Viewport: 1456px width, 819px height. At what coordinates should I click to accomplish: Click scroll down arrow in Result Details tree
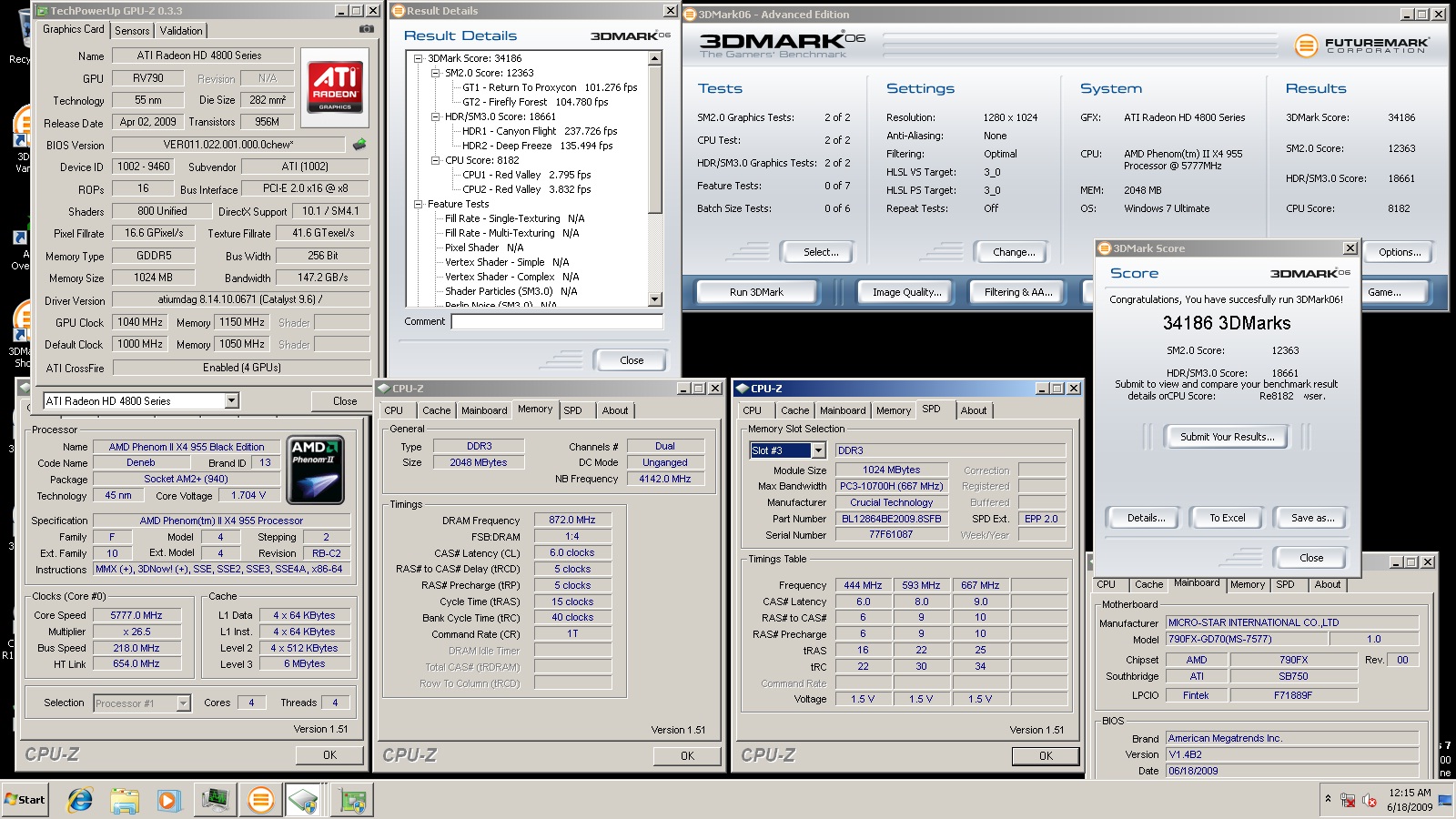coord(655,299)
